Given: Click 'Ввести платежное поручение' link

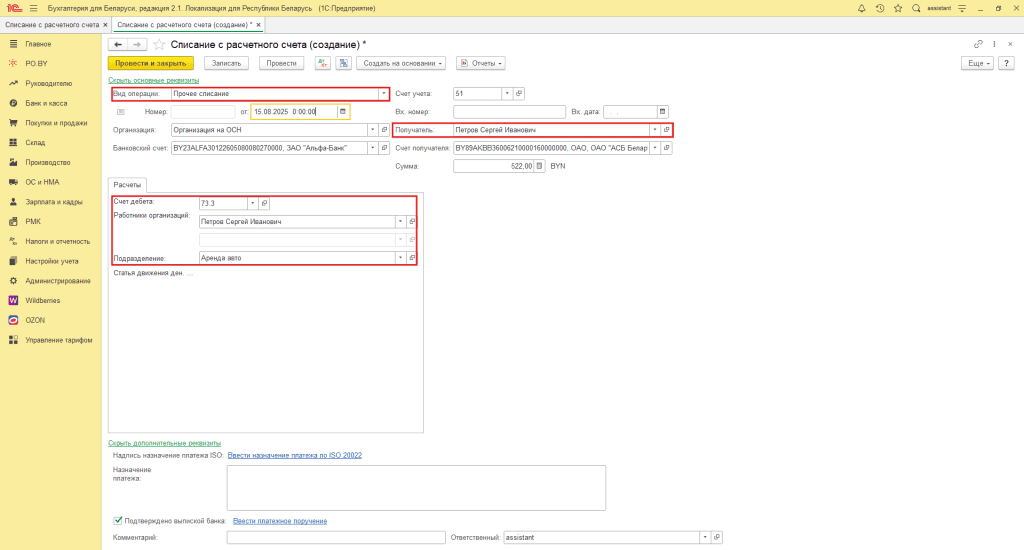Looking at the screenshot, I should [x=280, y=520].
